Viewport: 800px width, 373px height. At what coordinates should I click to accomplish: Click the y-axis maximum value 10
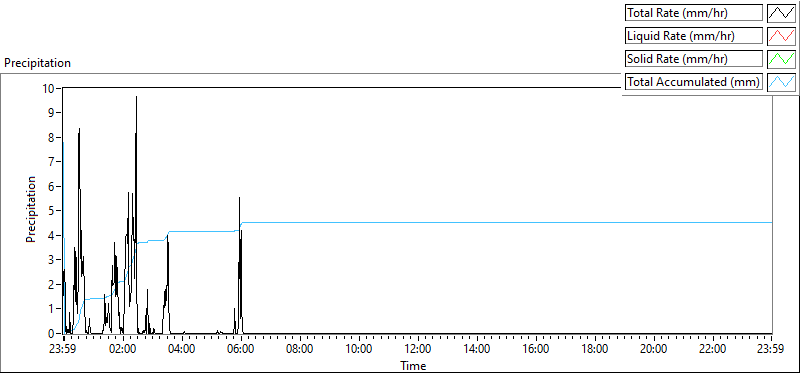[x=49, y=88]
